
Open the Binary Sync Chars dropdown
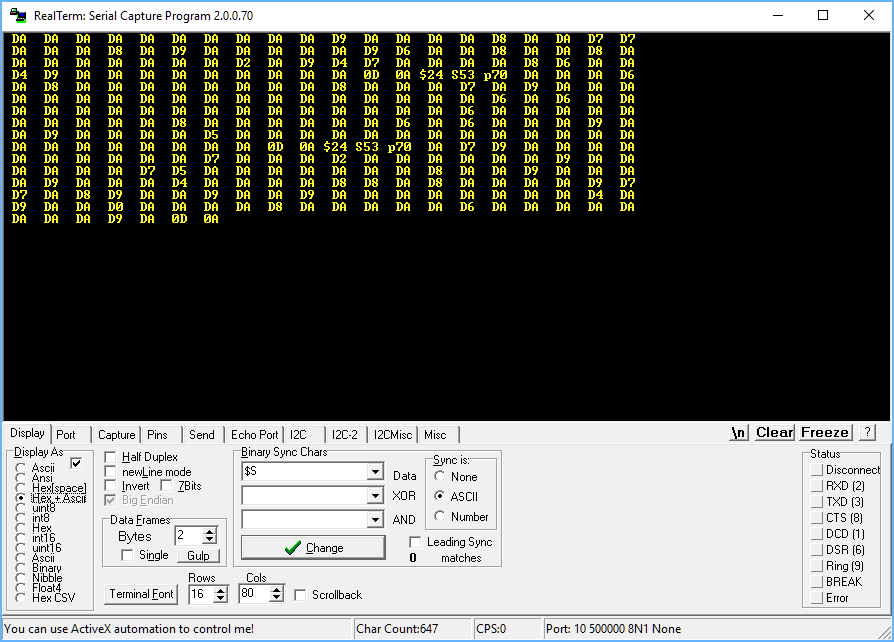point(377,471)
